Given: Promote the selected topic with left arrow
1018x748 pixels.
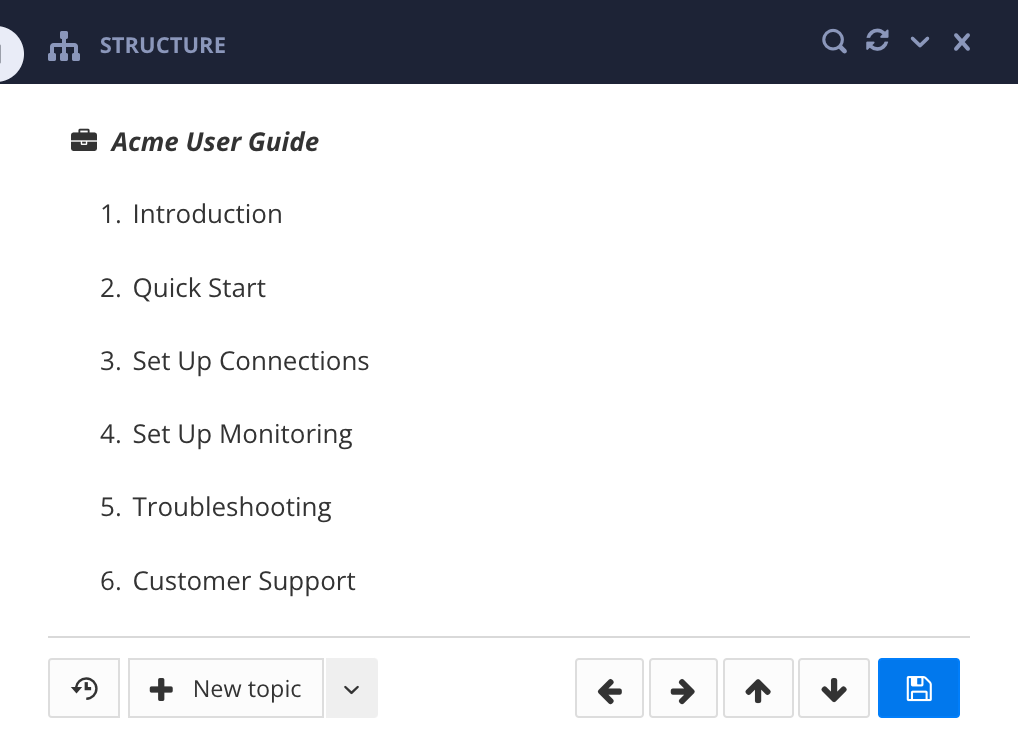Looking at the screenshot, I should click(609, 688).
